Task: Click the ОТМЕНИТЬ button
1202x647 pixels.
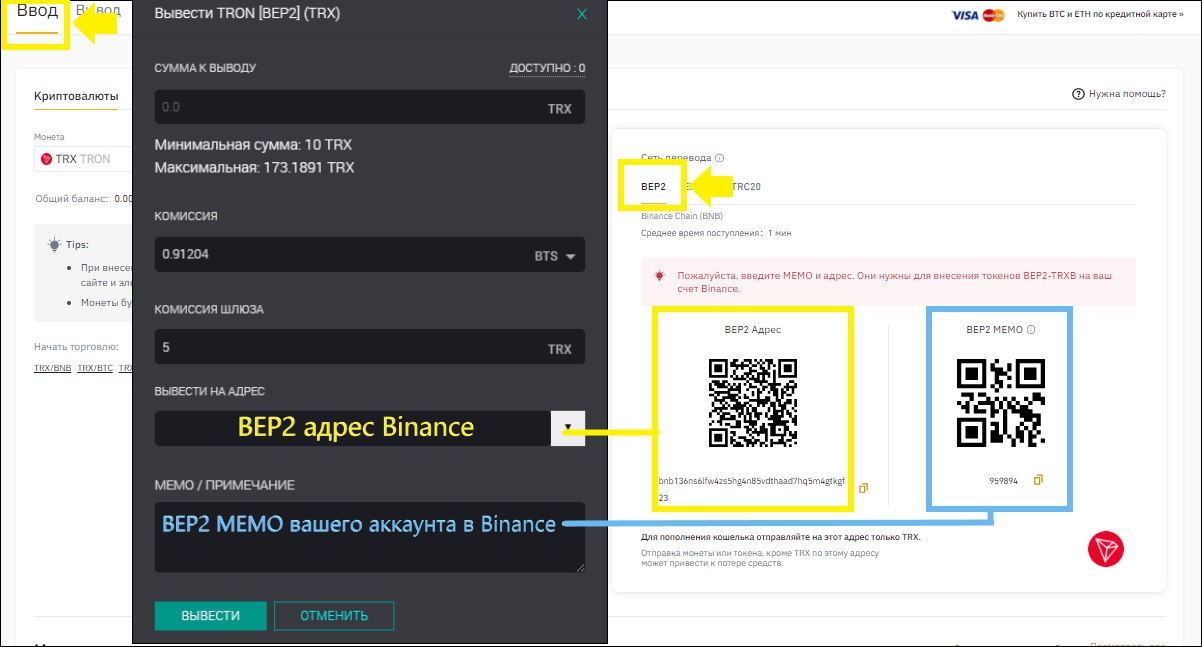Action: [x=334, y=616]
